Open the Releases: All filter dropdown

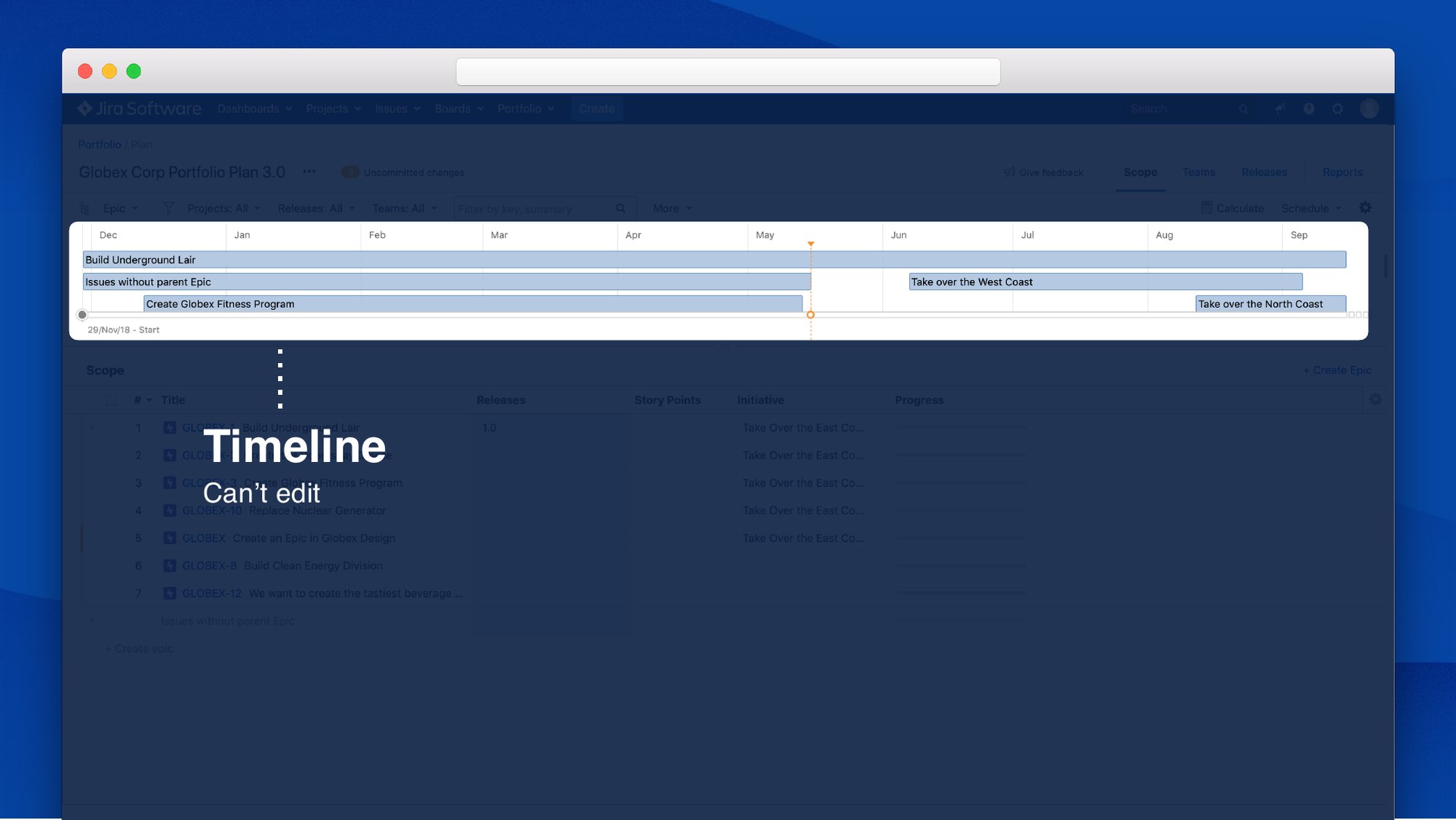(x=316, y=208)
